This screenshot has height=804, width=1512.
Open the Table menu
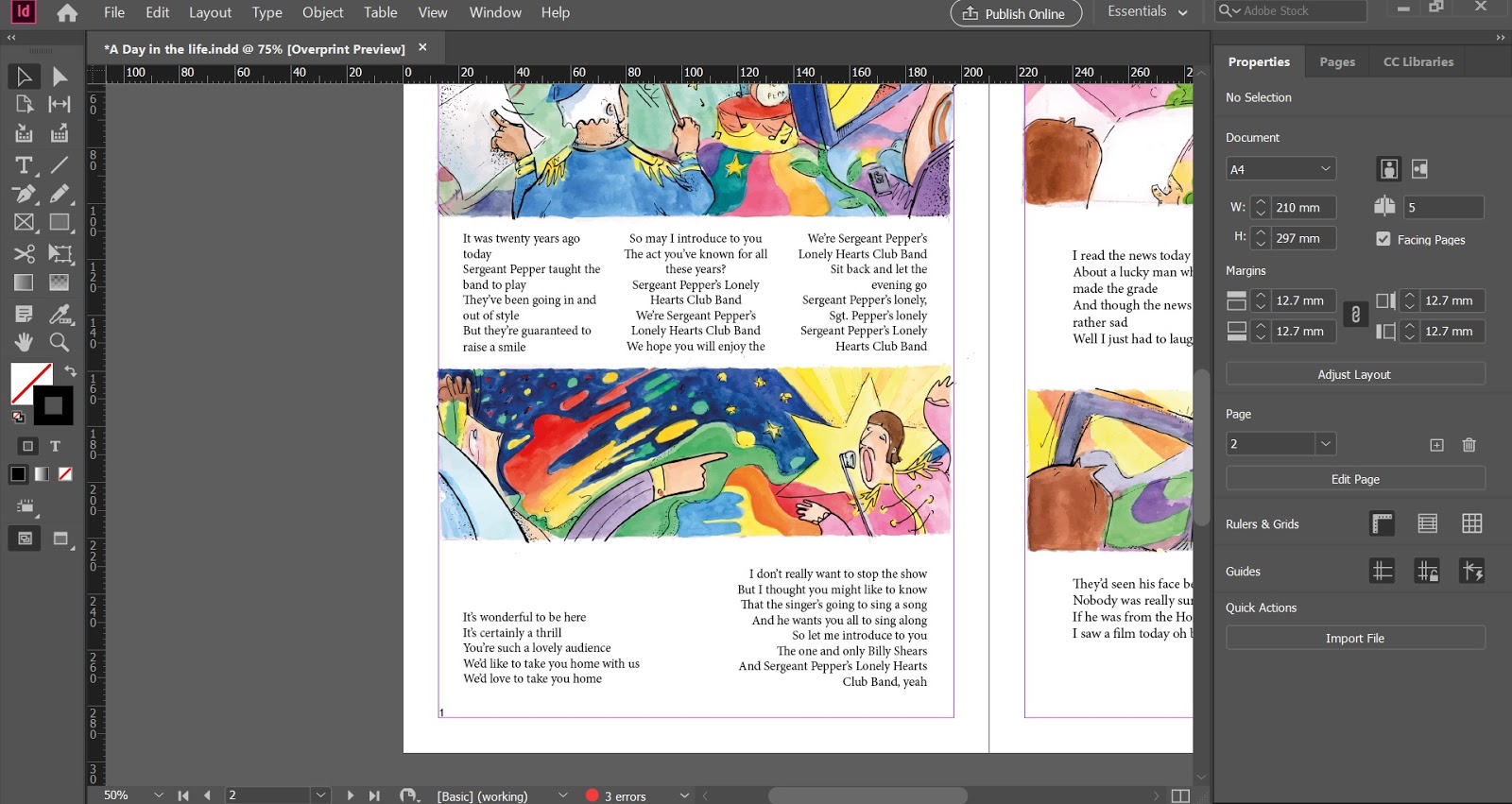coord(380,12)
